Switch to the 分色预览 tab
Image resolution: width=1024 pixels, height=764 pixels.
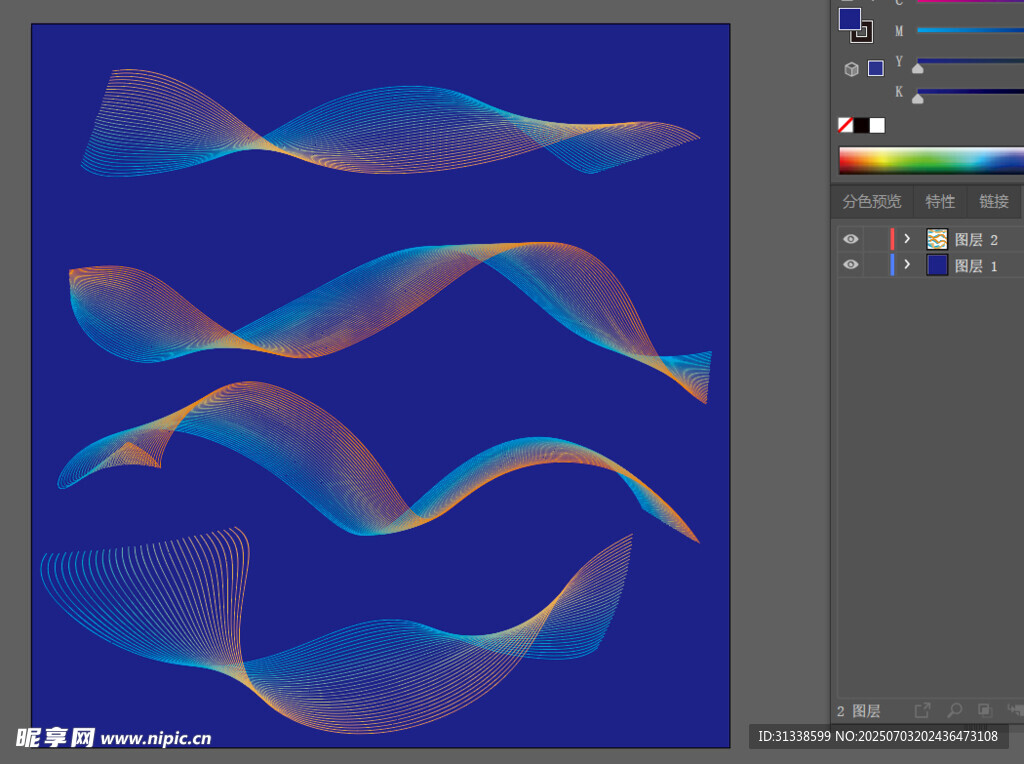pyautogui.click(x=871, y=201)
